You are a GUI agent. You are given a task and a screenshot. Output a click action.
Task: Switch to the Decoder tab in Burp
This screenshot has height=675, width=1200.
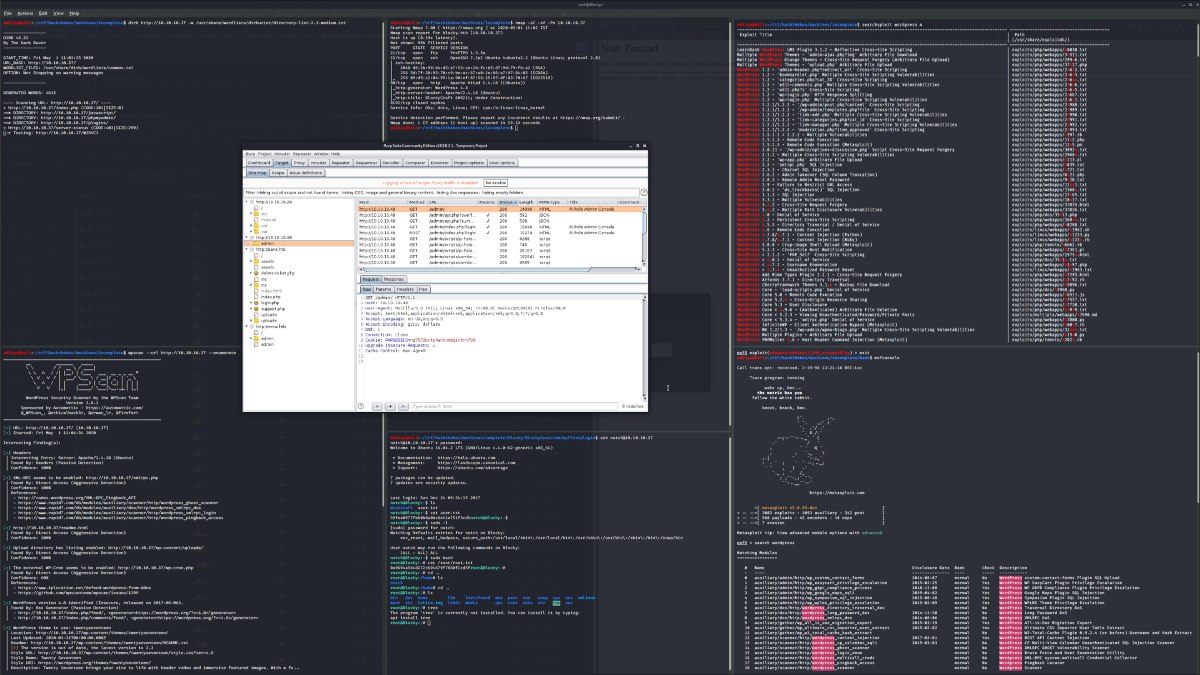pos(391,163)
